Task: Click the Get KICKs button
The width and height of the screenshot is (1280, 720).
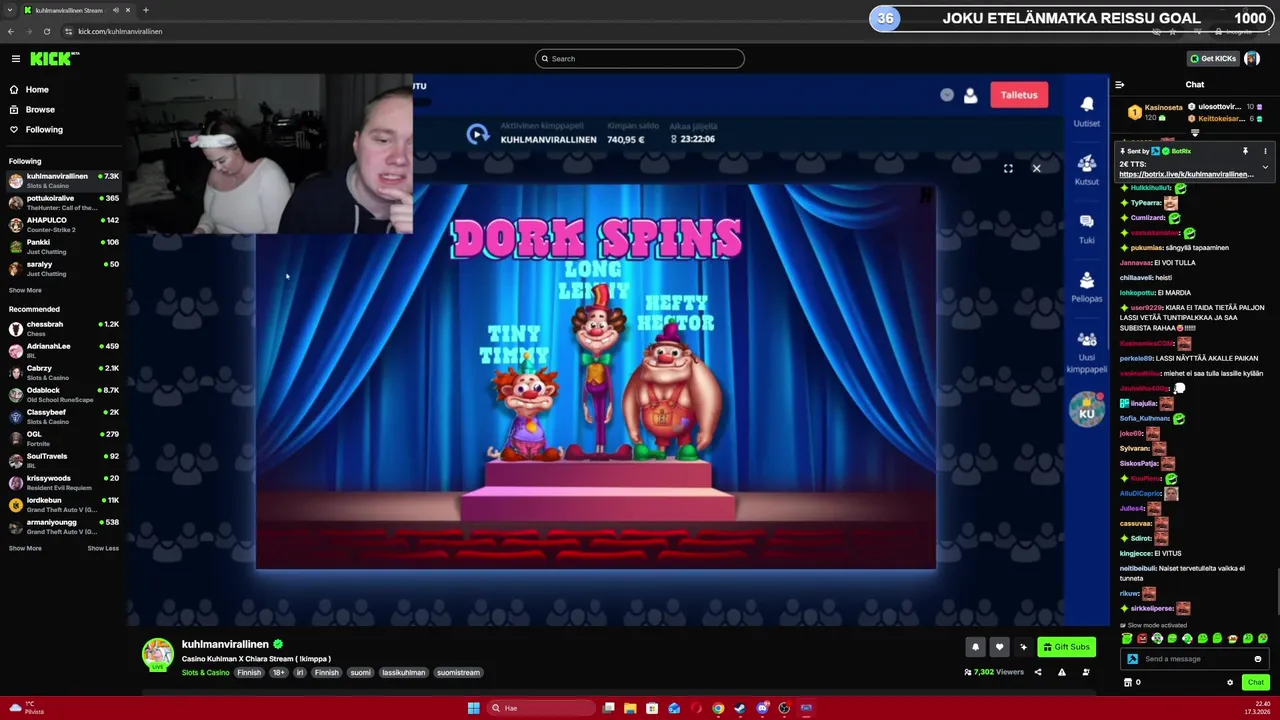Action: click(x=1213, y=59)
